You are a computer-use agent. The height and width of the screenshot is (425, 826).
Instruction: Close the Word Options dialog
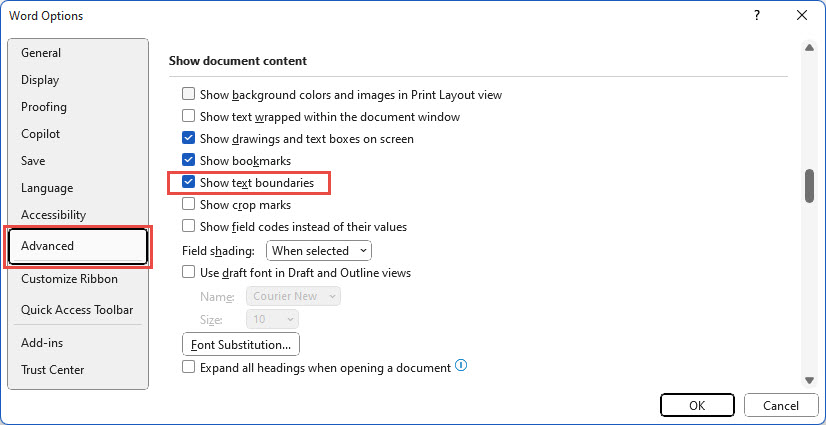click(802, 16)
